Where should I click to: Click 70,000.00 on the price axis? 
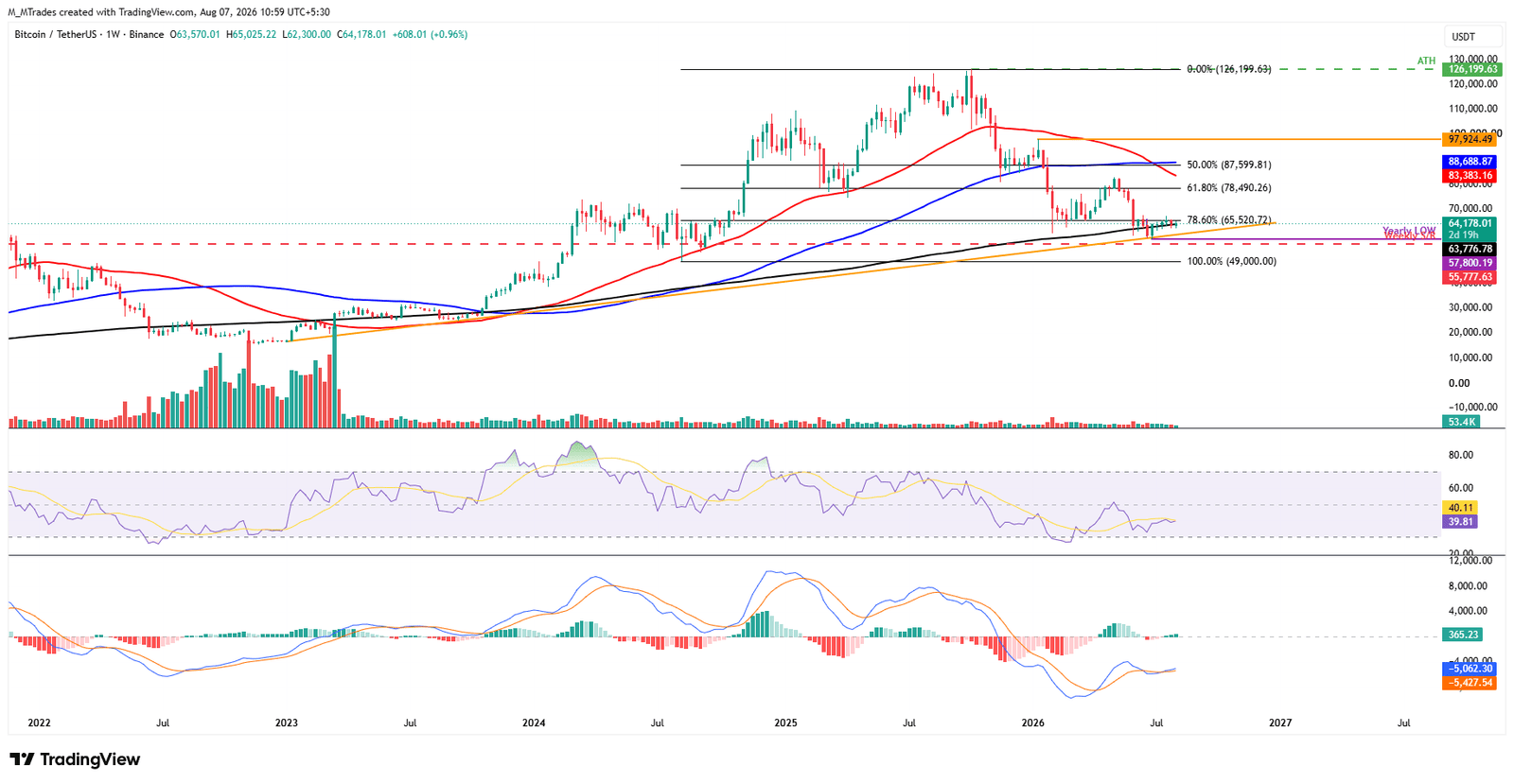(x=1470, y=208)
